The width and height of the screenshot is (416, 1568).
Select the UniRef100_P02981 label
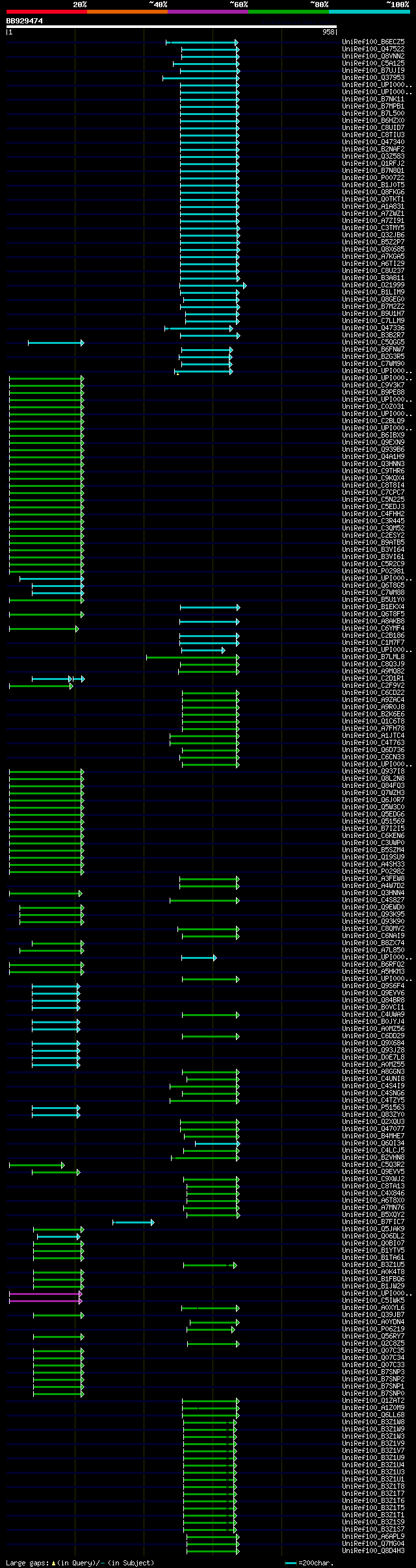tap(373, 571)
